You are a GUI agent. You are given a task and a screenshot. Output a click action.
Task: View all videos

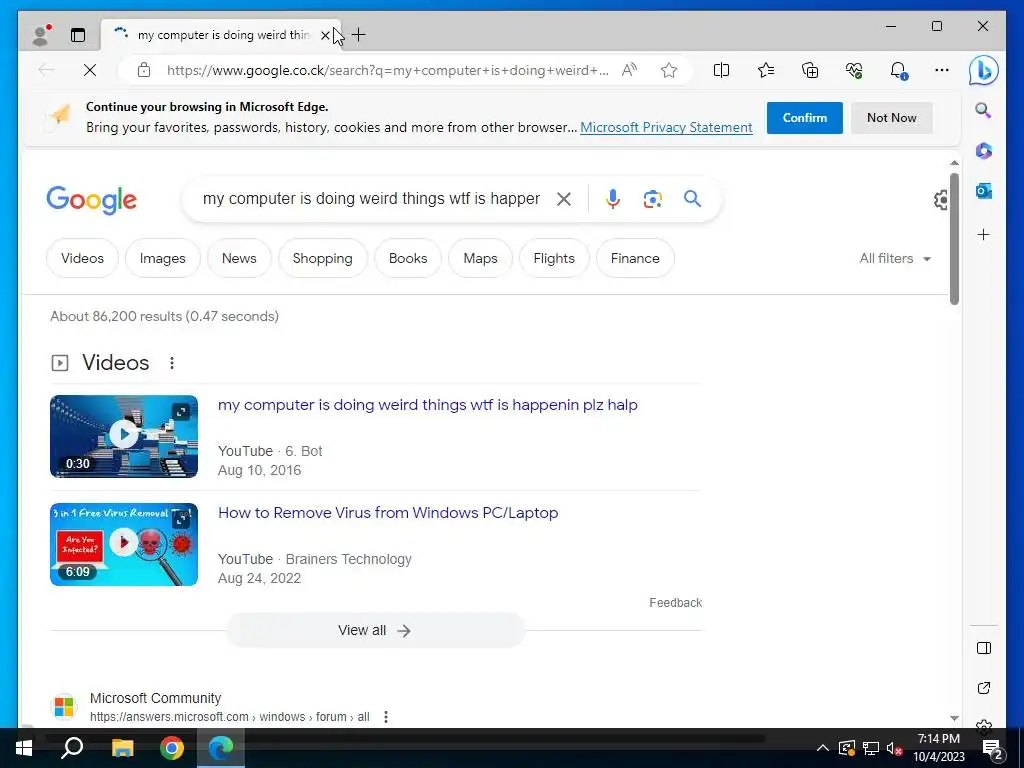click(x=375, y=630)
